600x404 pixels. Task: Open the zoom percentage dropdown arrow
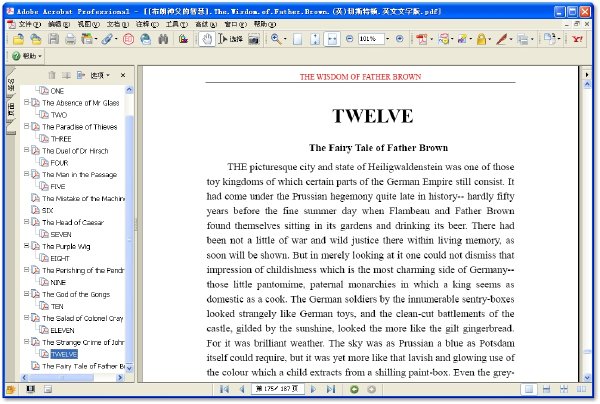(388, 39)
